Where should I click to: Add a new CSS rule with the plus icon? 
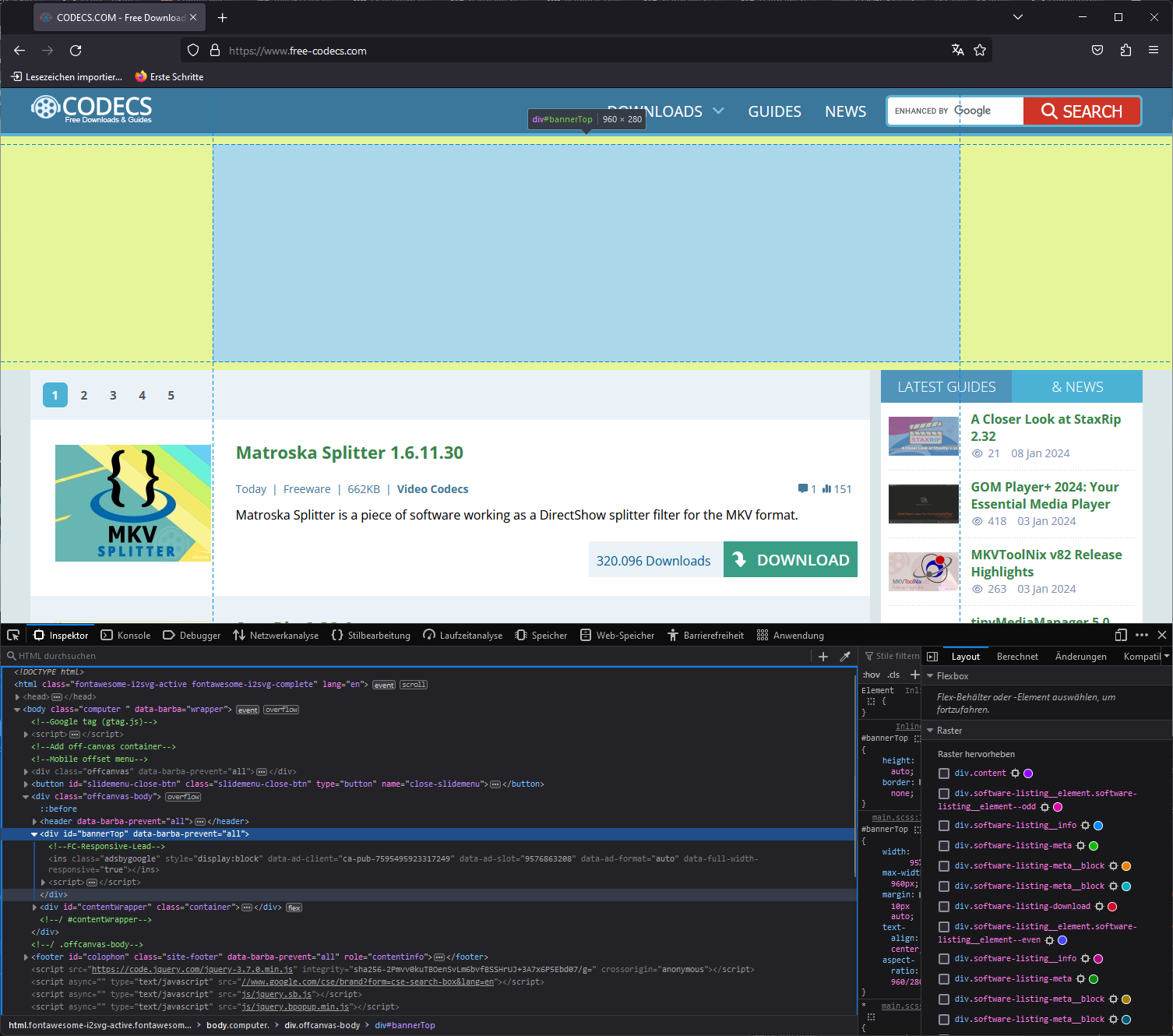coord(915,675)
